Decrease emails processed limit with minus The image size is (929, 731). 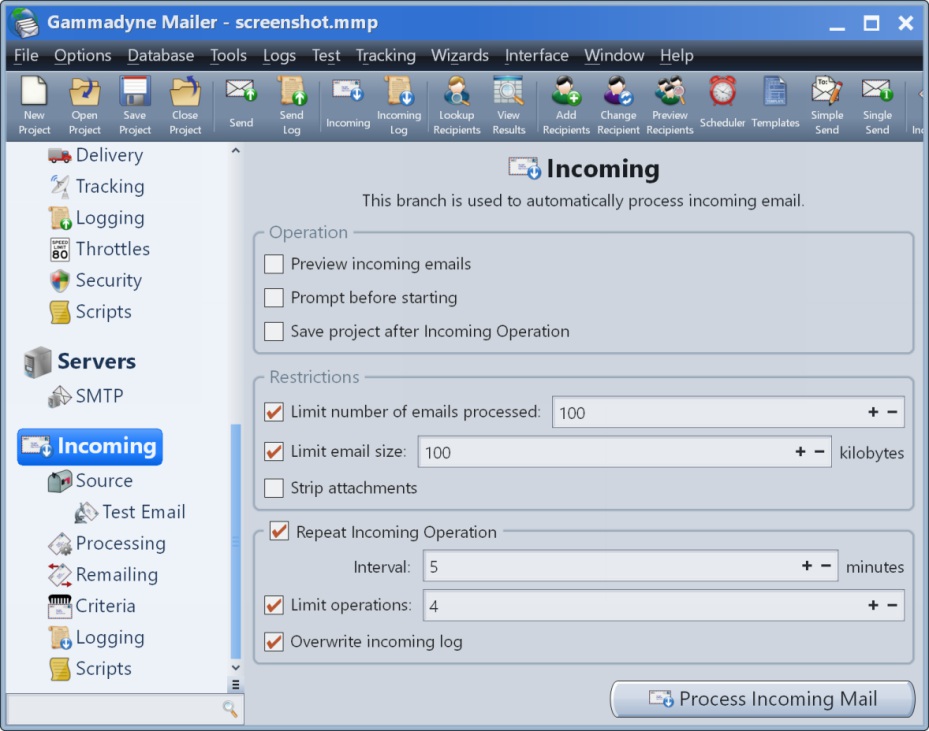point(892,412)
